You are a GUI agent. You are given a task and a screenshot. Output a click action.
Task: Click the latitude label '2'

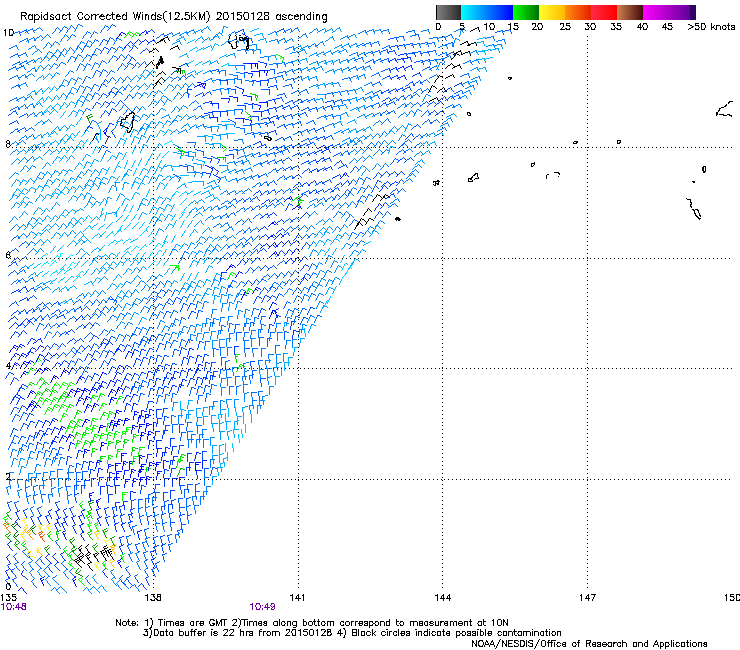click(x=8, y=477)
